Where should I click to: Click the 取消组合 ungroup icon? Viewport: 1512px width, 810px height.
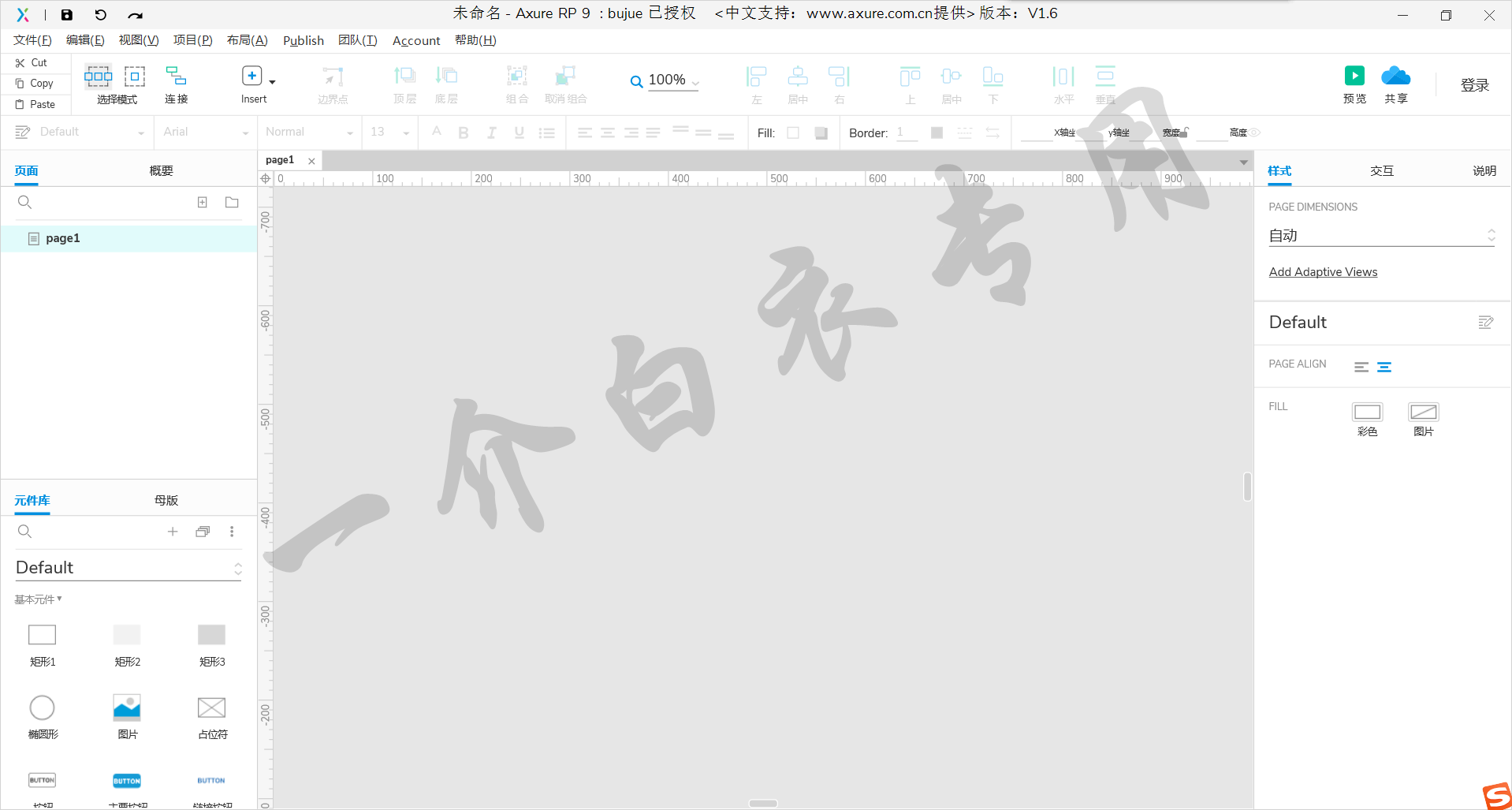click(x=565, y=76)
